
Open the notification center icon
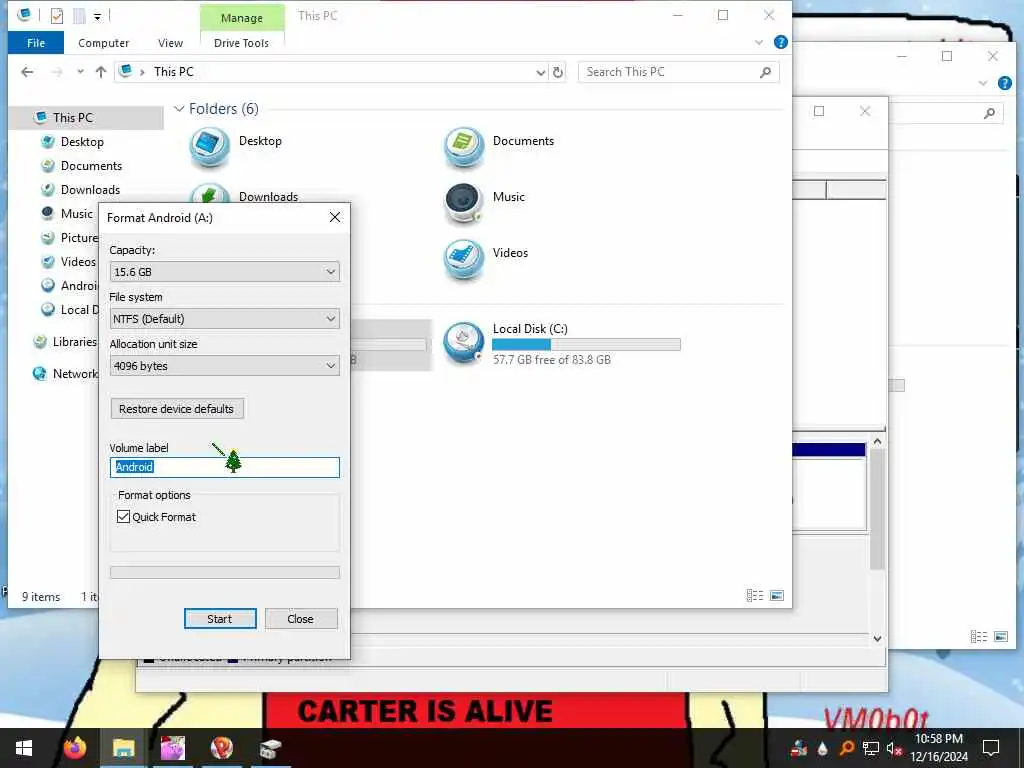[x=991, y=748]
